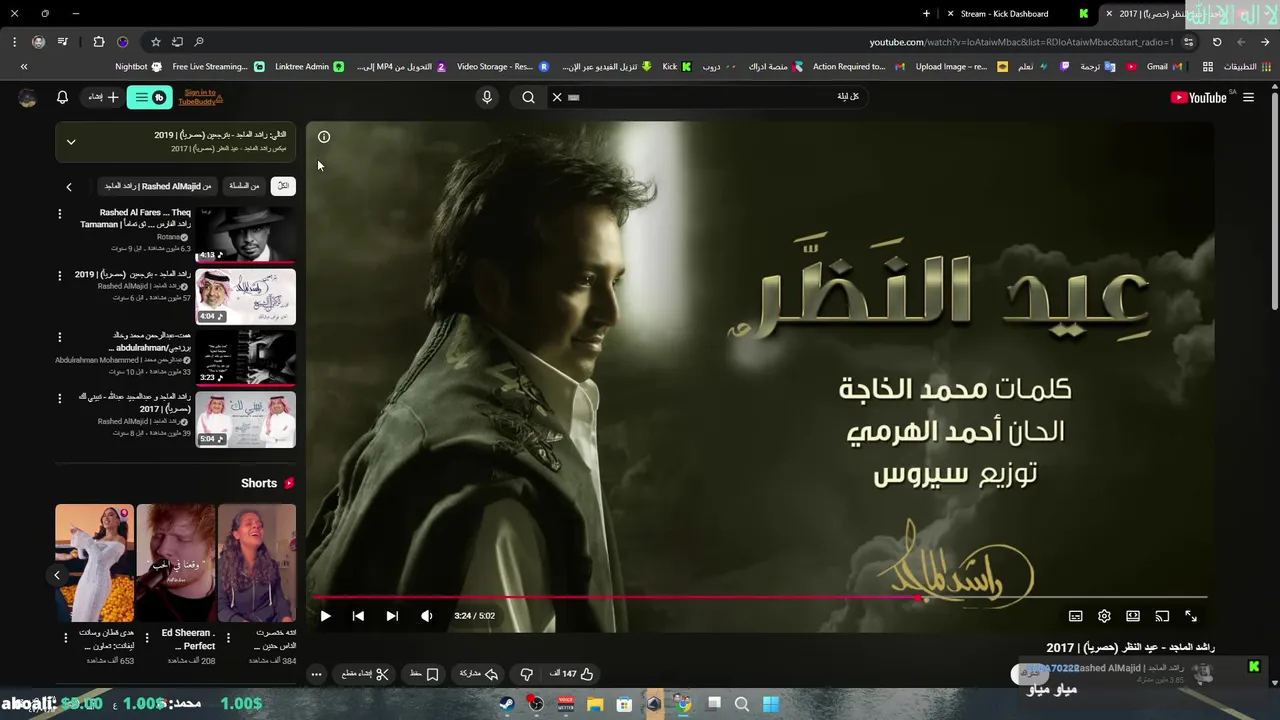Open the Nightbot bookmark
Viewport: 1280px width, 720px height.
click(x=138, y=67)
